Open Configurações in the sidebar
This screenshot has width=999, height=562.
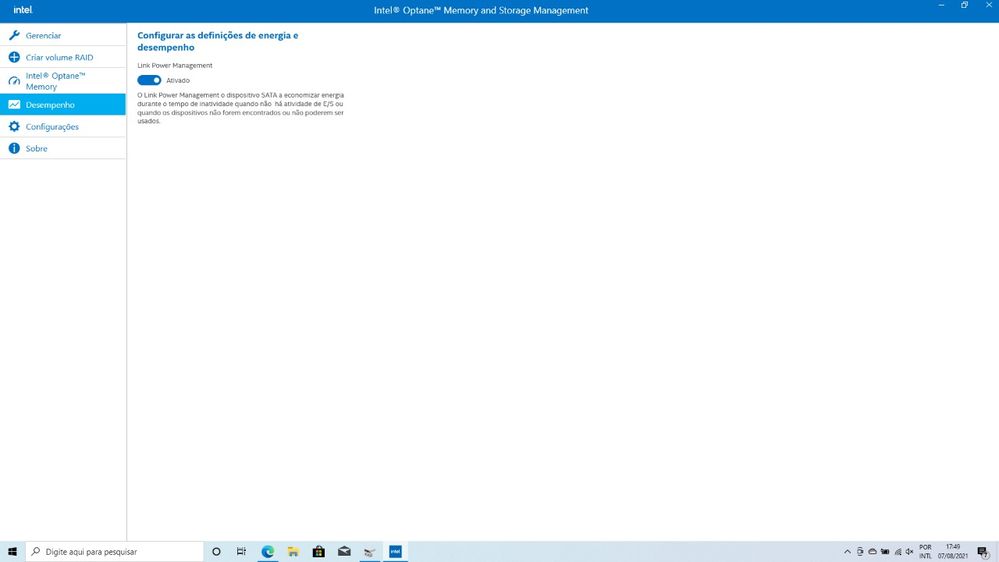click(x=62, y=126)
